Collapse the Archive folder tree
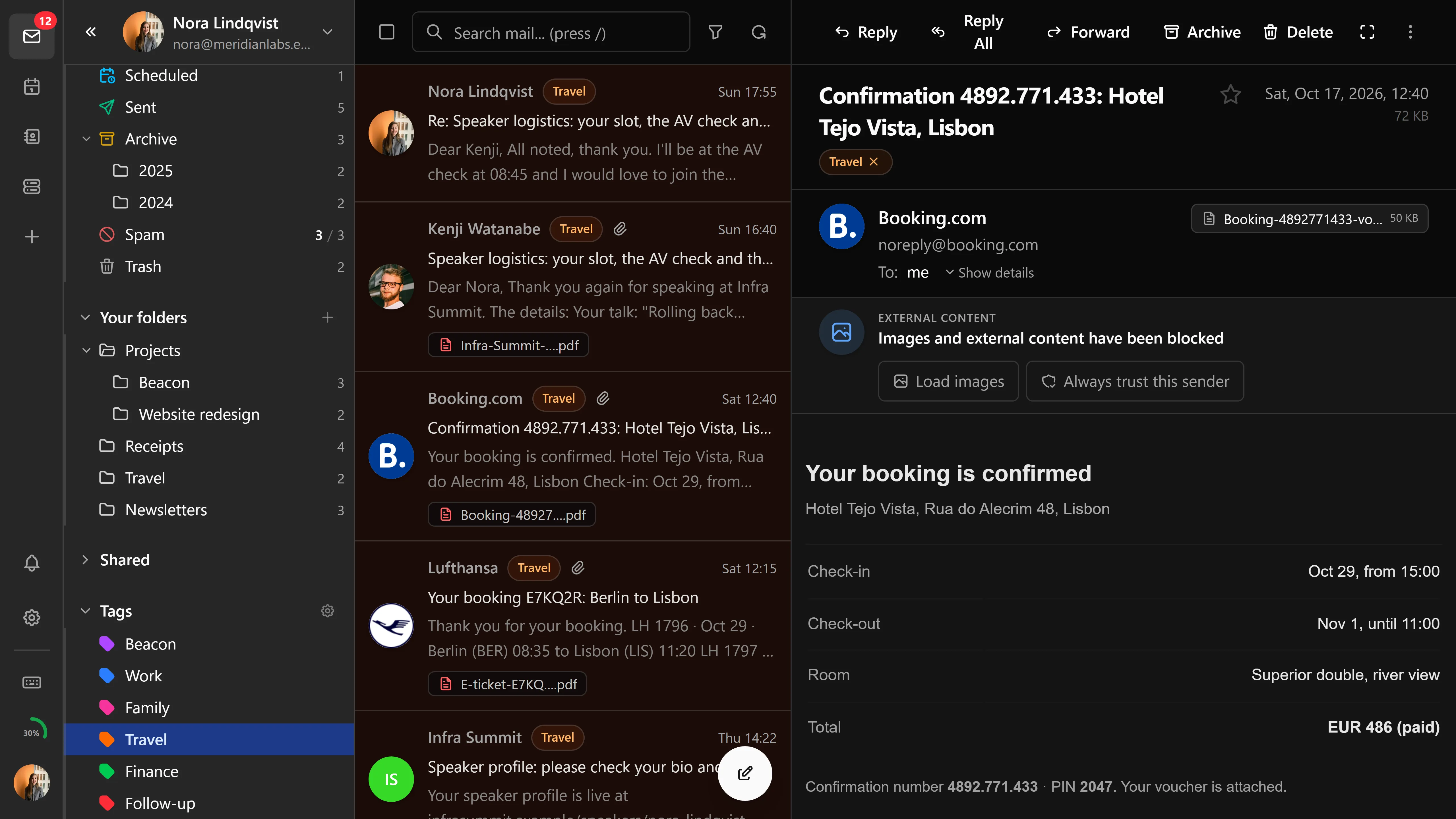 coord(86,139)
